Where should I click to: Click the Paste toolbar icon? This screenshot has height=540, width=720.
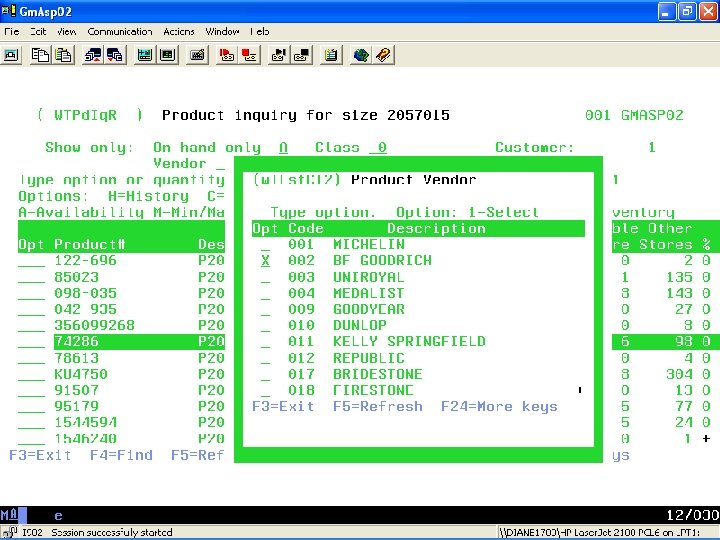(x=63, y=55)
